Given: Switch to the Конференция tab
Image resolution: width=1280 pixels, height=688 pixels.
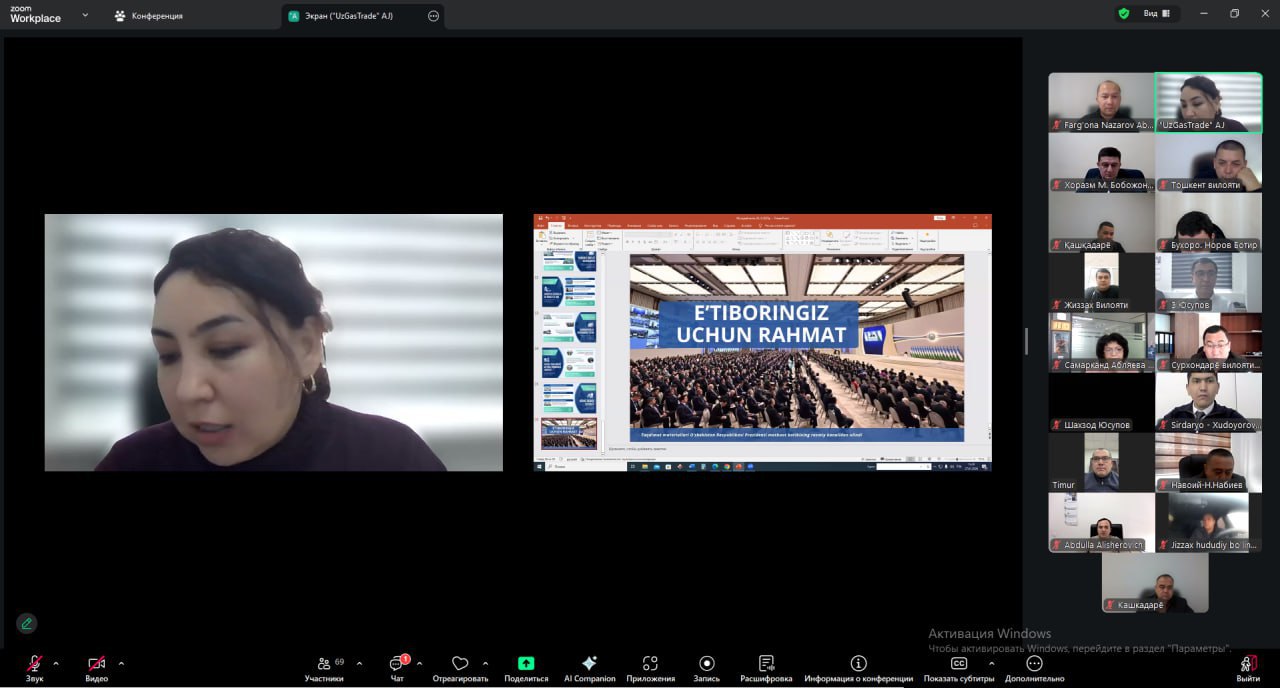Looking at the screenshot, I should tap(148, 16).
